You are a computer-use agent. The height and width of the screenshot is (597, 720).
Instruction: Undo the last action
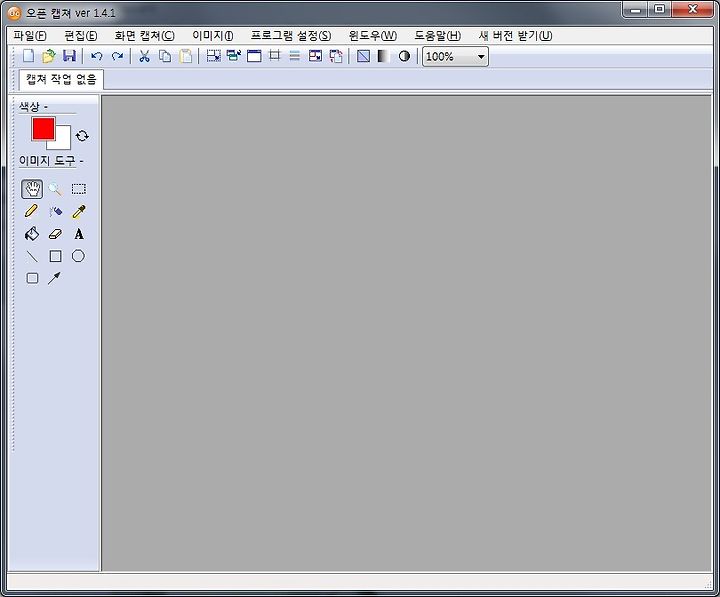coord(96,56)
